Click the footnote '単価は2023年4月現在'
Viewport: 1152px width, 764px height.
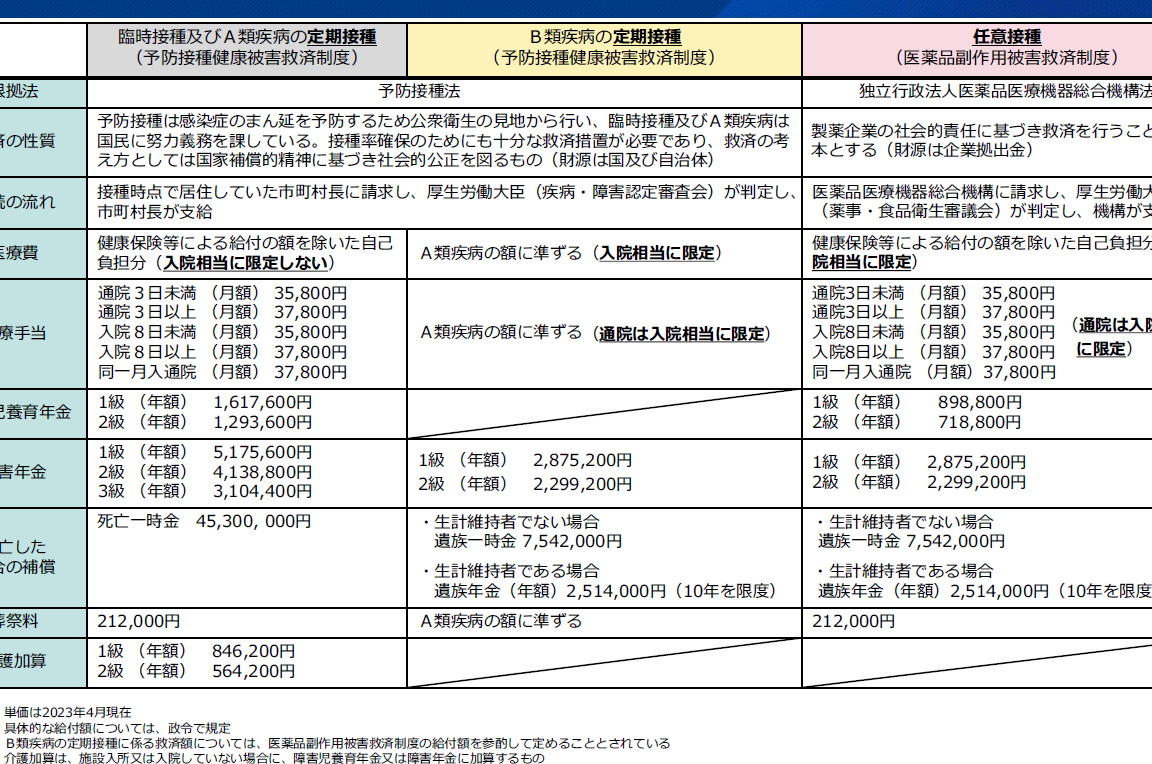click(68, 712)
